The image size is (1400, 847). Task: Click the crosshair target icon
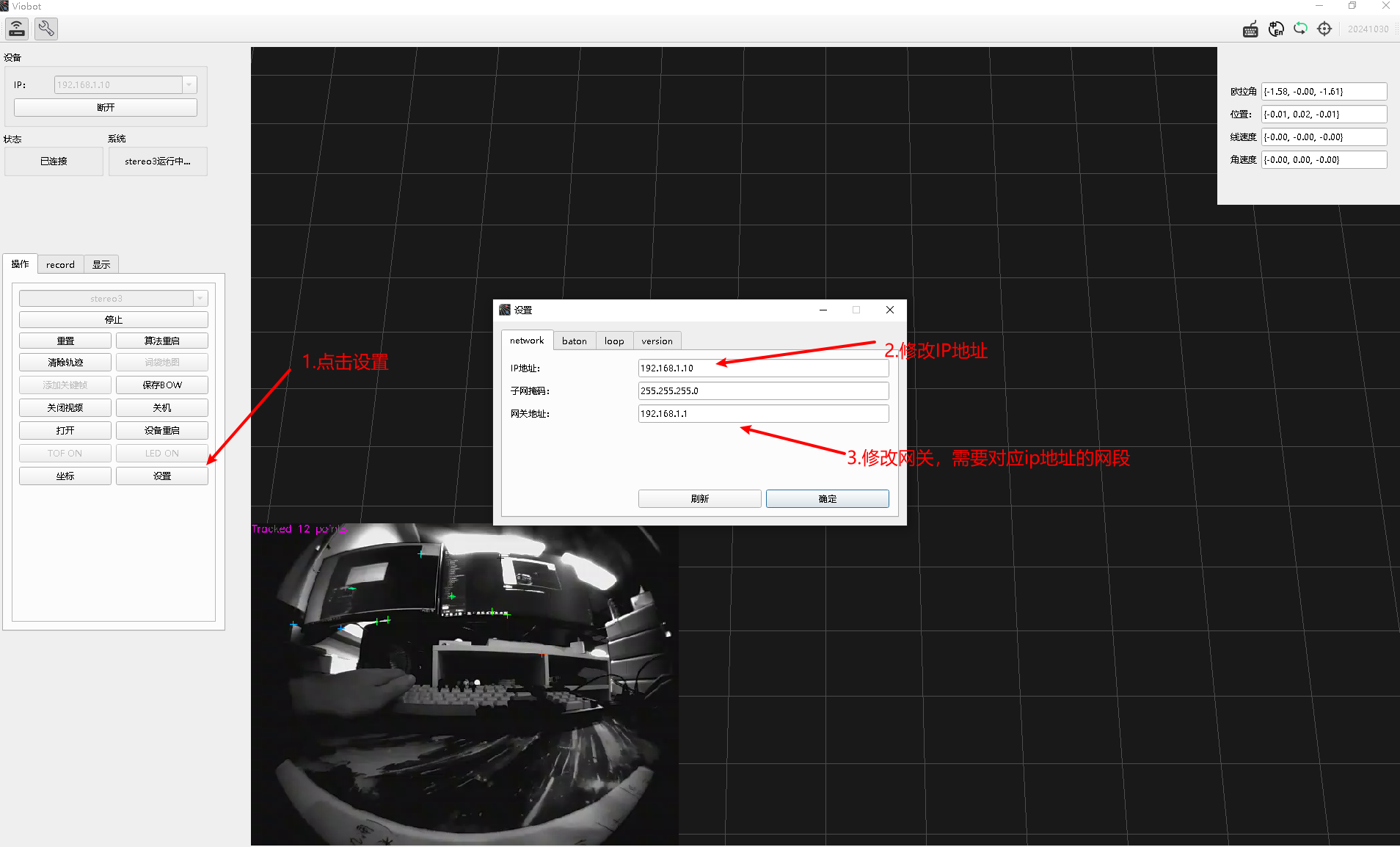click(x=1324, y=29)
